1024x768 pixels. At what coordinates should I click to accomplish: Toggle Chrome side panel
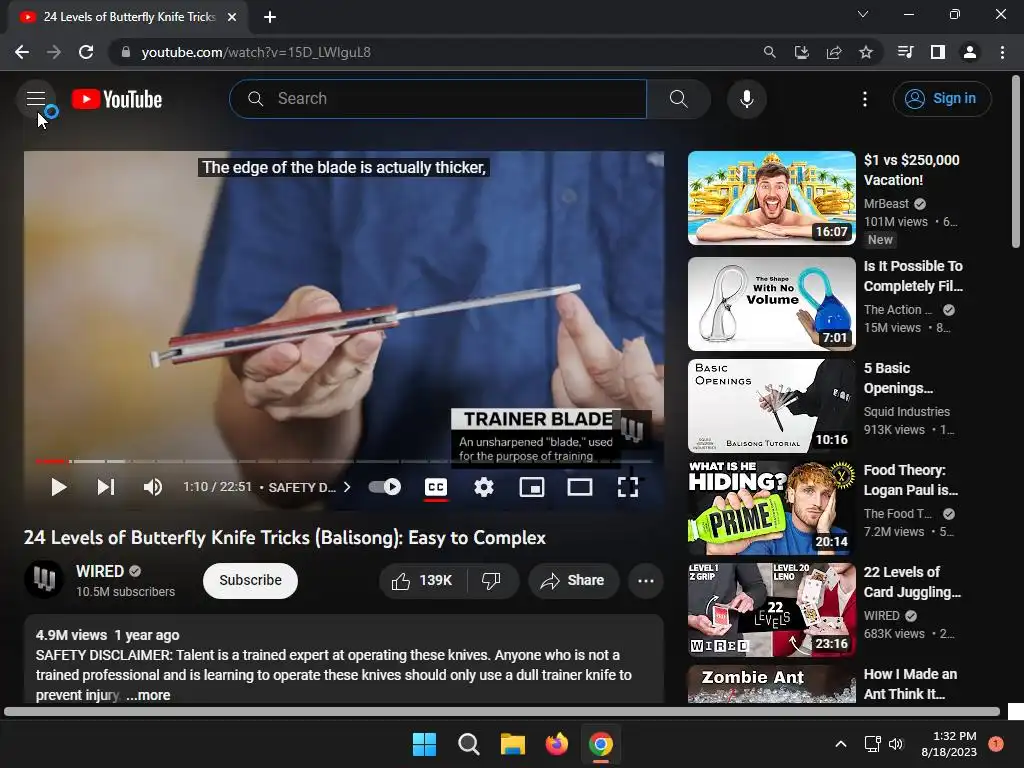point(937,52)
